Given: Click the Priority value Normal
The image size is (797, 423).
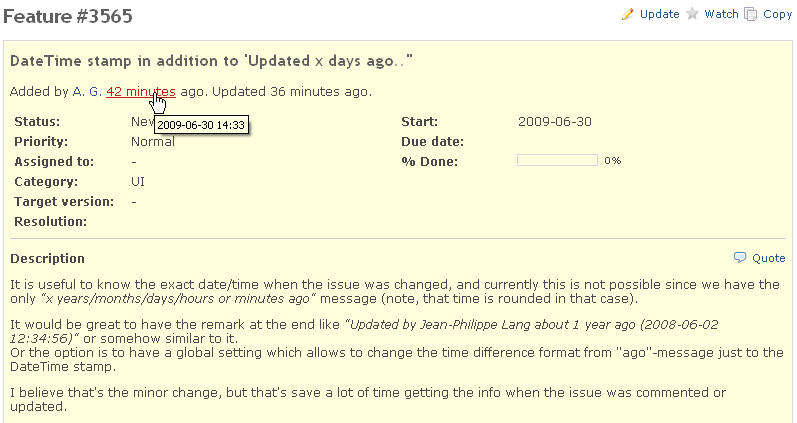Looking at the screenshot, I should [152, 141].
